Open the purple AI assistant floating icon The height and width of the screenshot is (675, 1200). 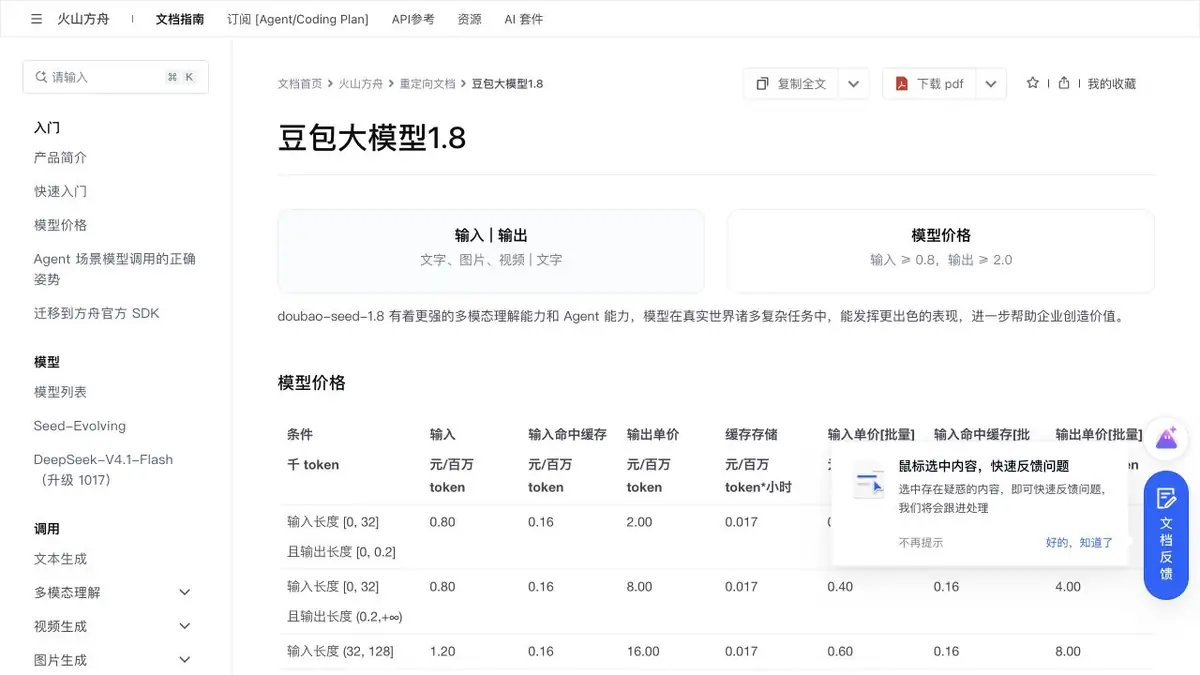[1166, 438]
